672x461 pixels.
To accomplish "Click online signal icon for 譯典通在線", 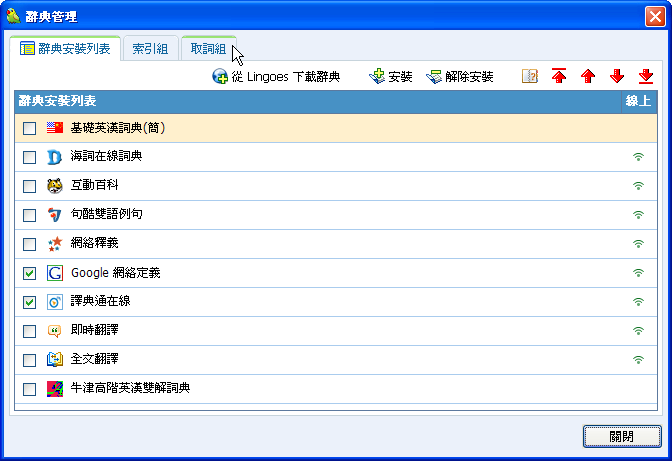I will 639,302.
